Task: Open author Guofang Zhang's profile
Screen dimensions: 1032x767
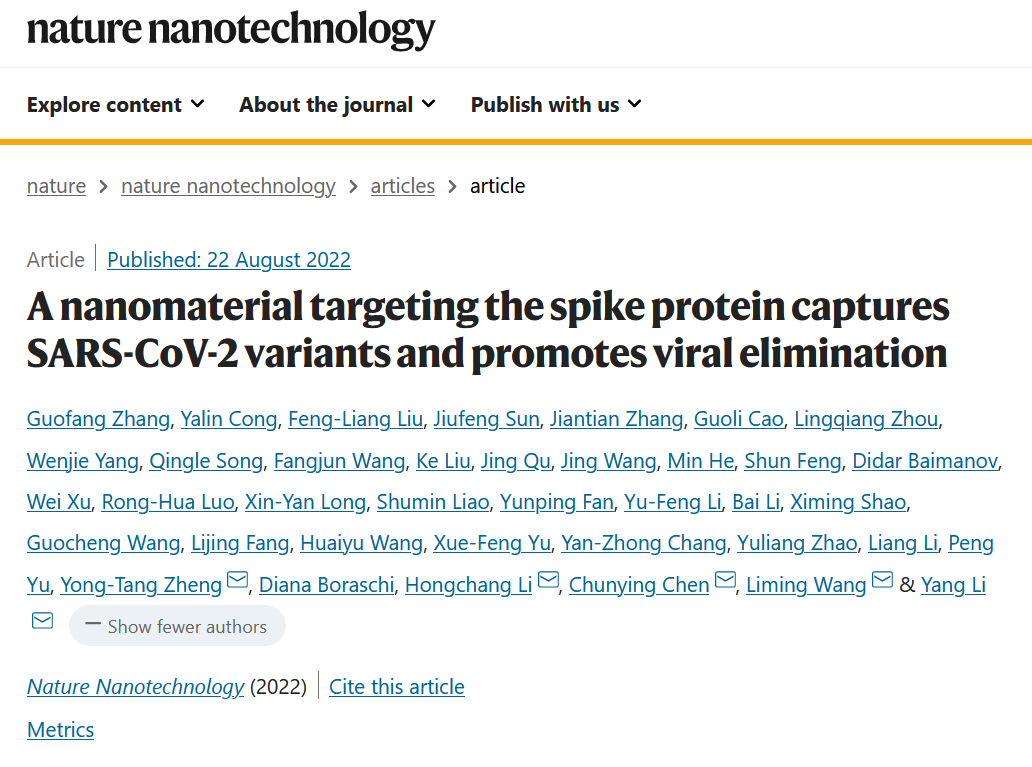Action: coord(98,419)
